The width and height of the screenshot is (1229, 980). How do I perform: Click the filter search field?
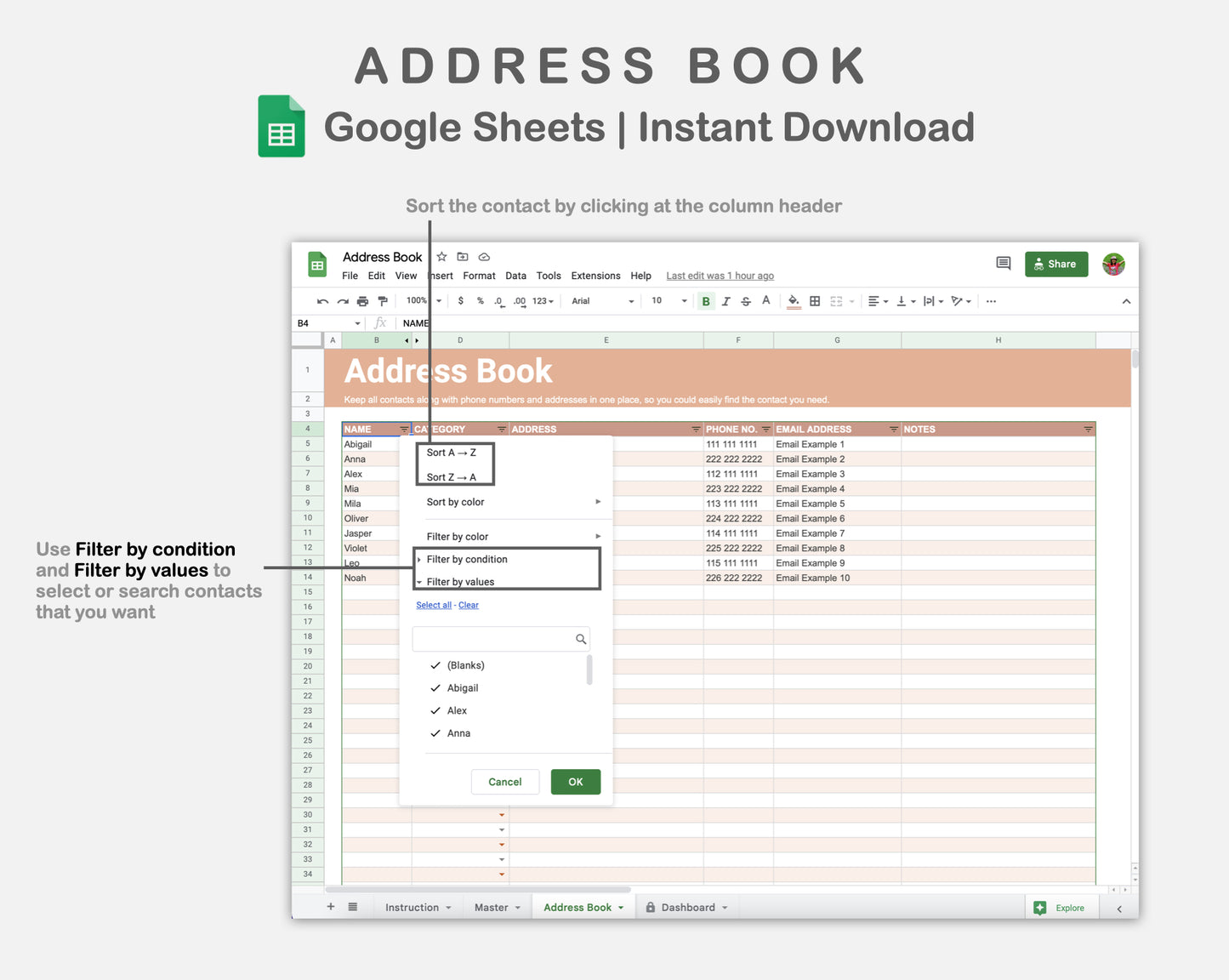[x=501, y=639]
